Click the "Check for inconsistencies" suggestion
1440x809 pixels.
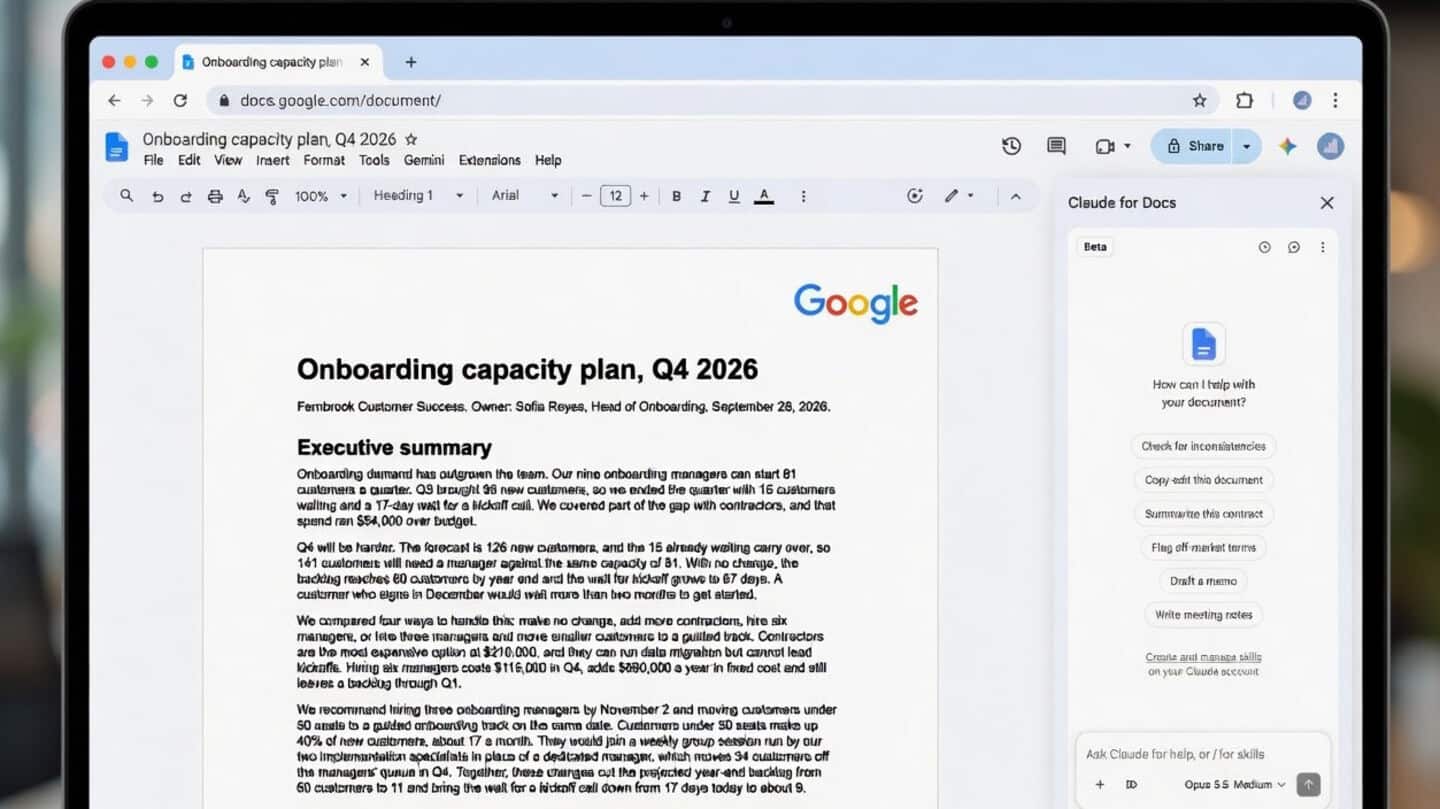coord(1203,446)
